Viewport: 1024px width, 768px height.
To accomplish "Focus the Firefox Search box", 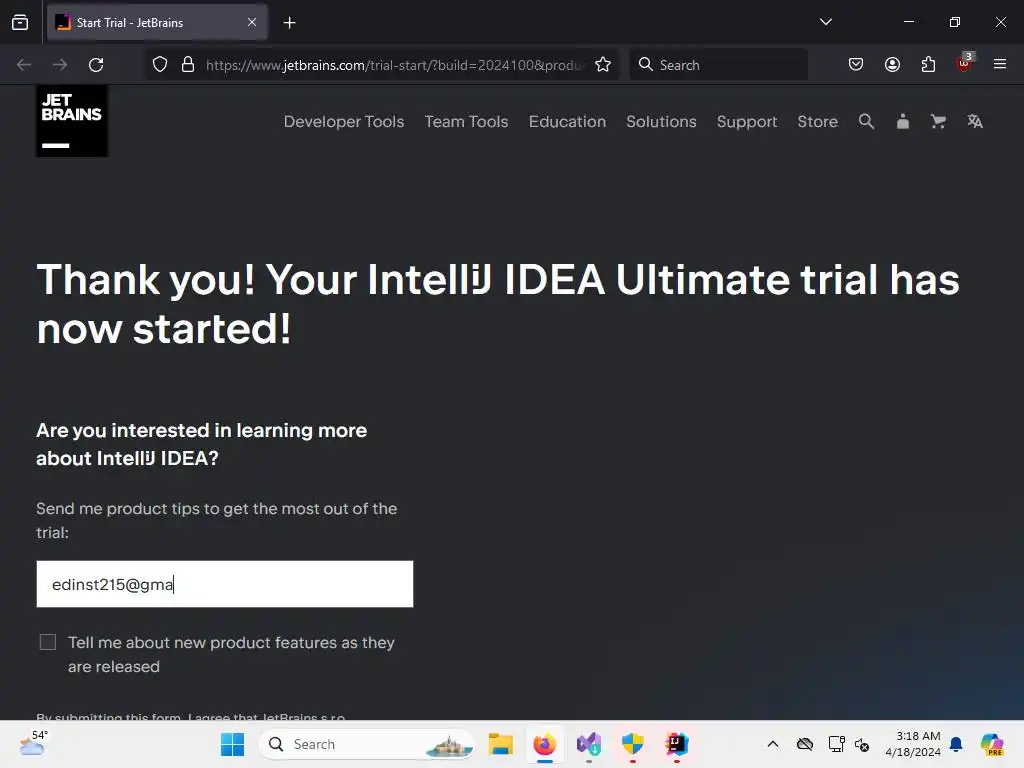I will (x=718, y=65).
